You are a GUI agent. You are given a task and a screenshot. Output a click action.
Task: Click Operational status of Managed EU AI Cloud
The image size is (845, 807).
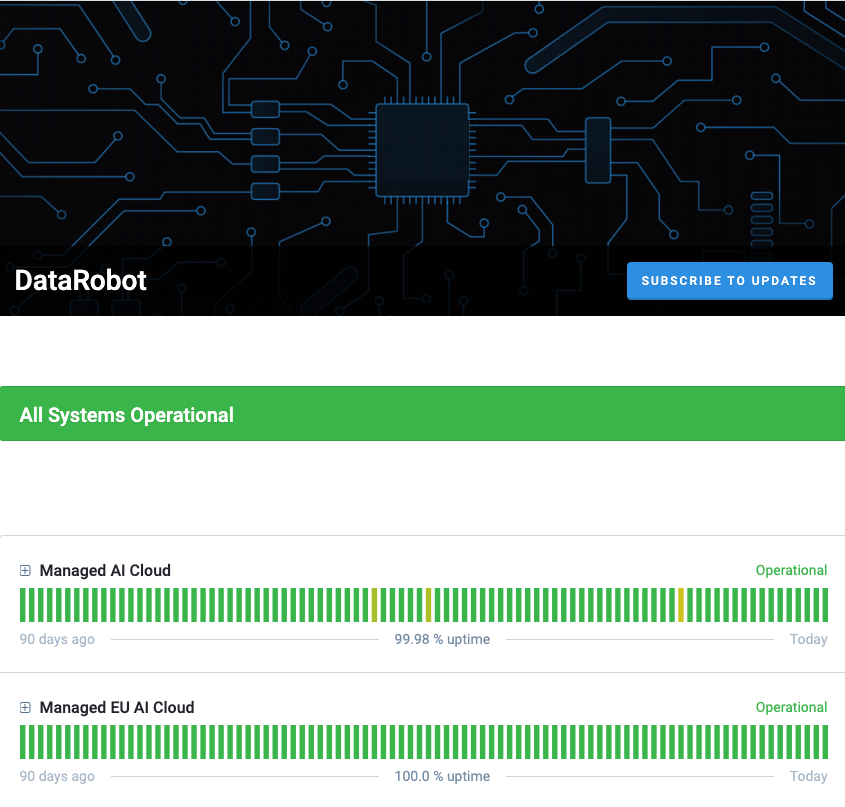[791, 708]
